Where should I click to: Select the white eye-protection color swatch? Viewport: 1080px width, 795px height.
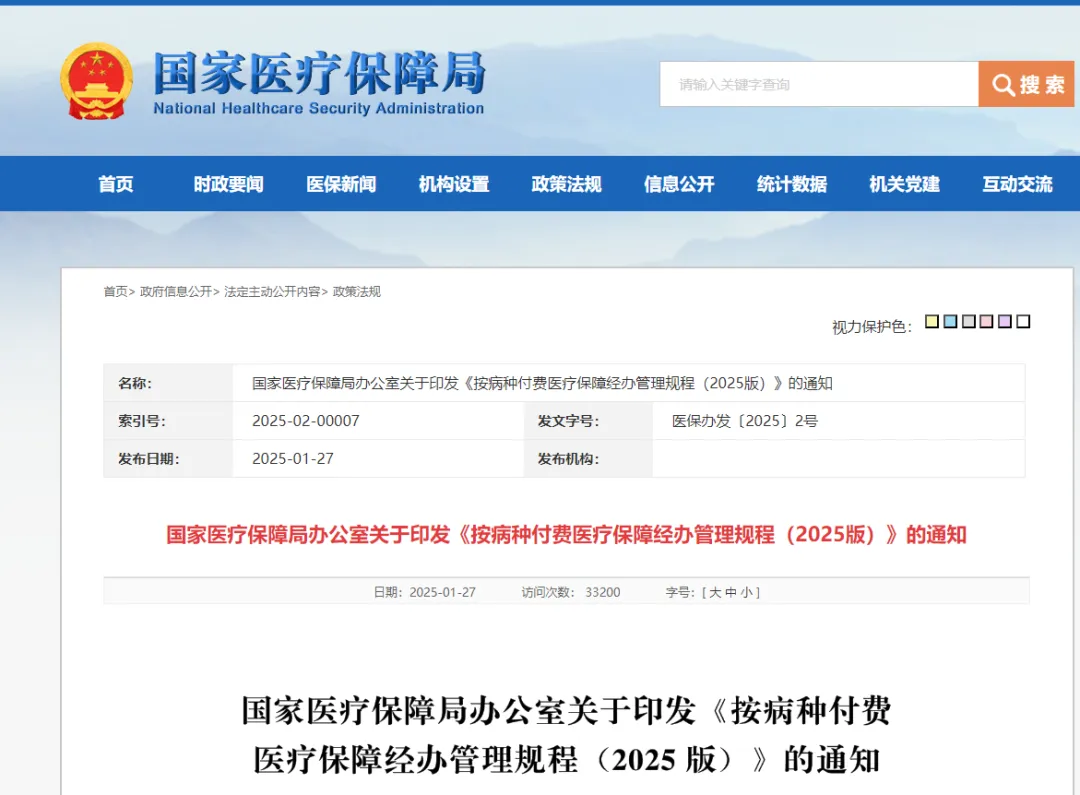[x=1024, y=322]
